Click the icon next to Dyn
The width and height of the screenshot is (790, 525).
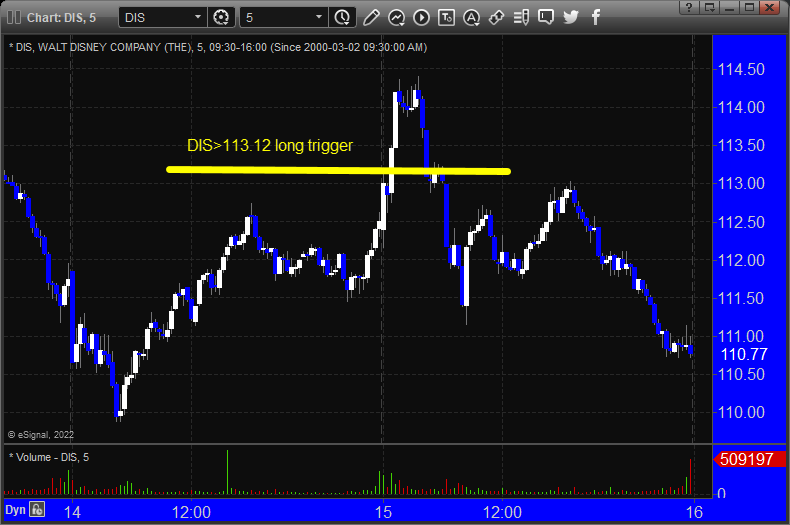pyautogui.click(x=37, y=509)
